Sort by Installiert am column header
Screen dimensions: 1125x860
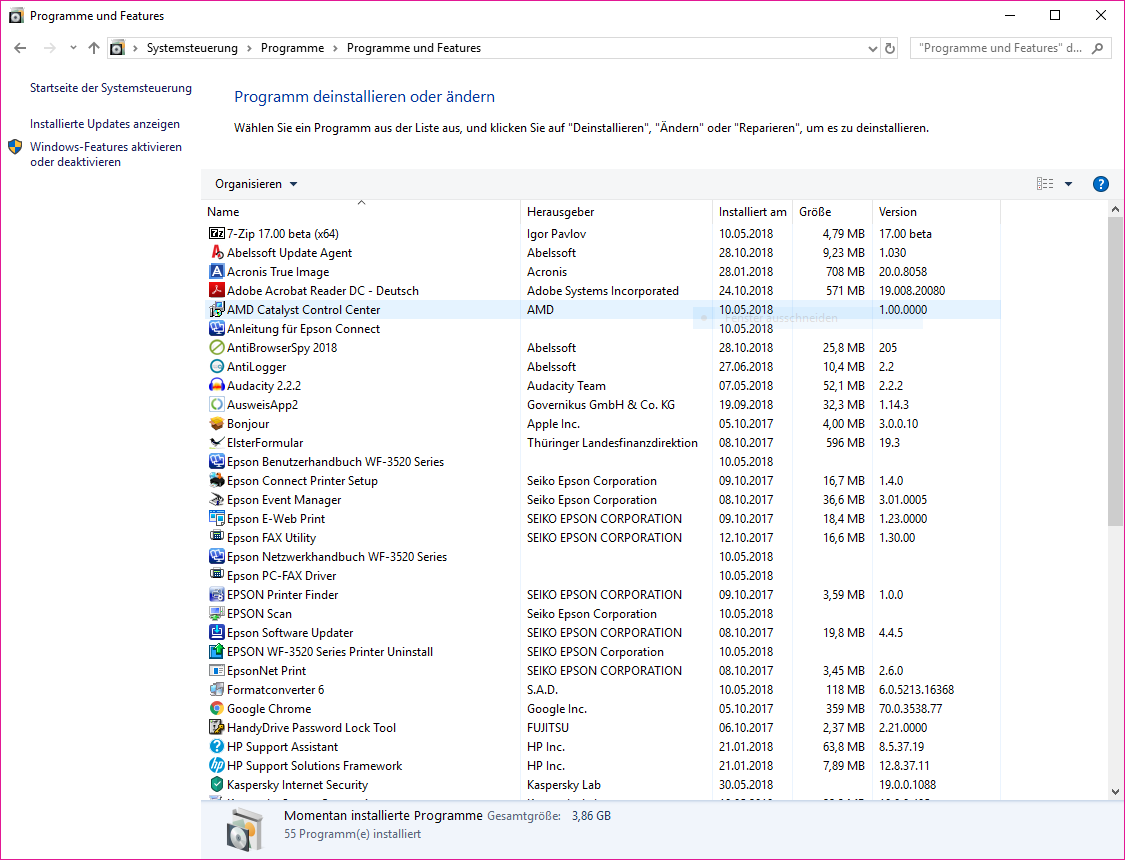point(753,212)
